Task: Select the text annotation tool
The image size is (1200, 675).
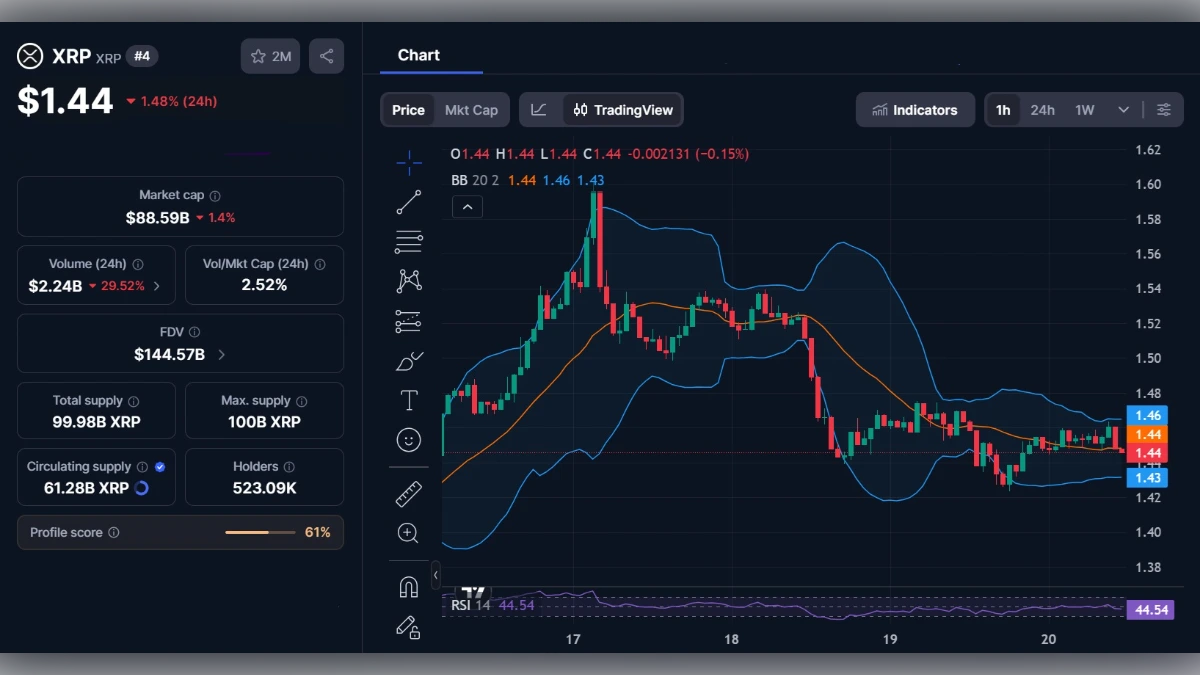Action: click(408, 400)
